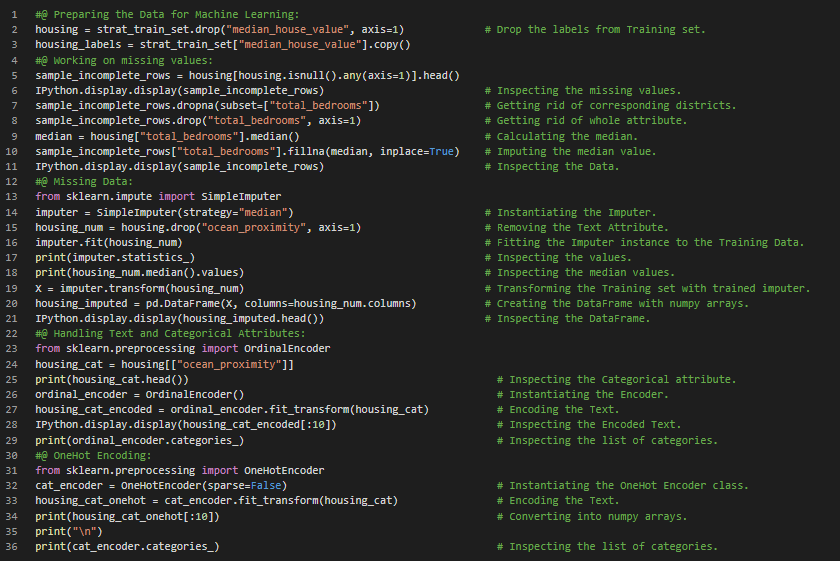Click the "Instantiating the OneHot Encoder class" comment
This screenshot has width=840, height=561.
tap(622, 486)
